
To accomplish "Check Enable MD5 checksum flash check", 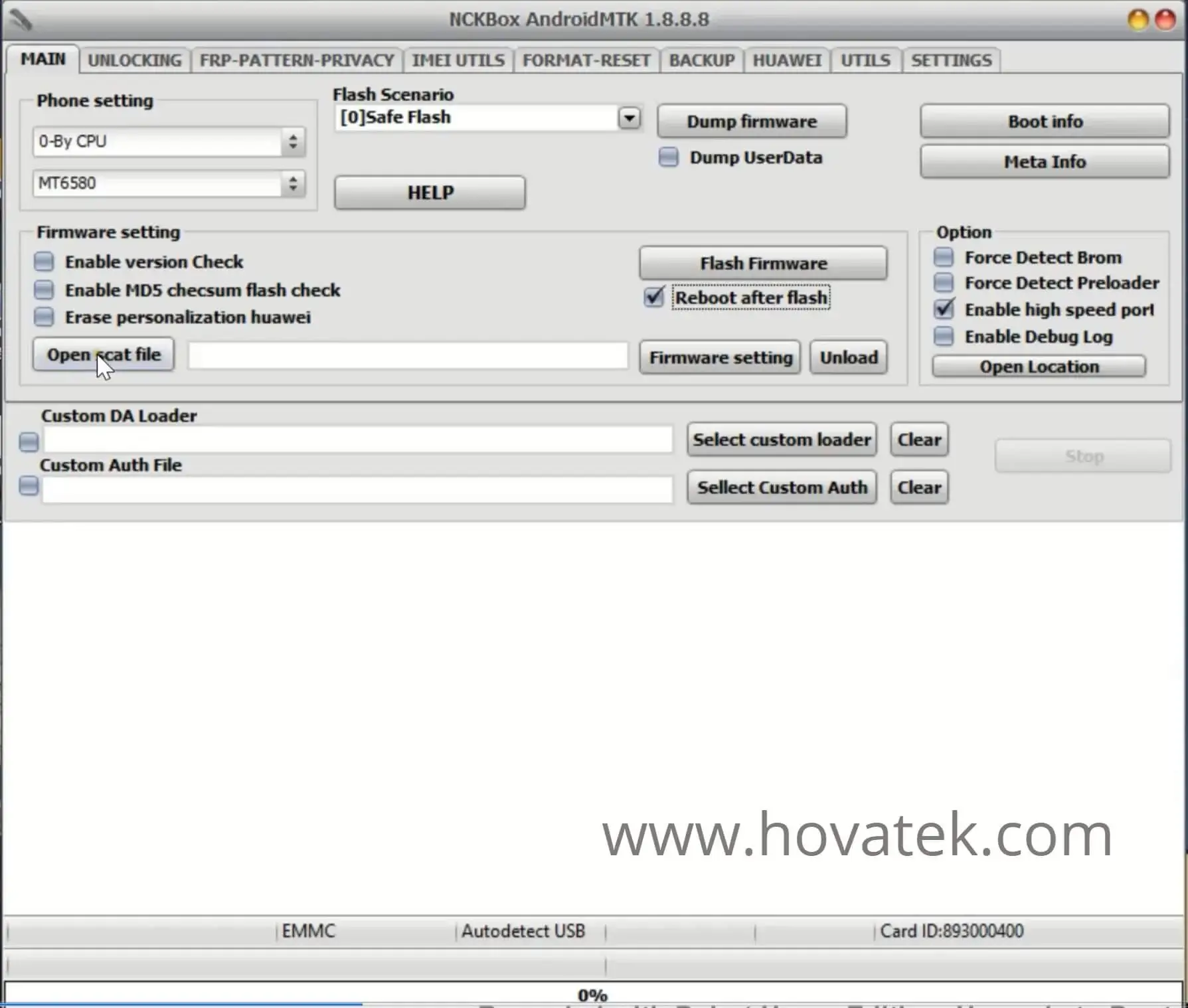I will pyautogui.click(x=44, y=290).
